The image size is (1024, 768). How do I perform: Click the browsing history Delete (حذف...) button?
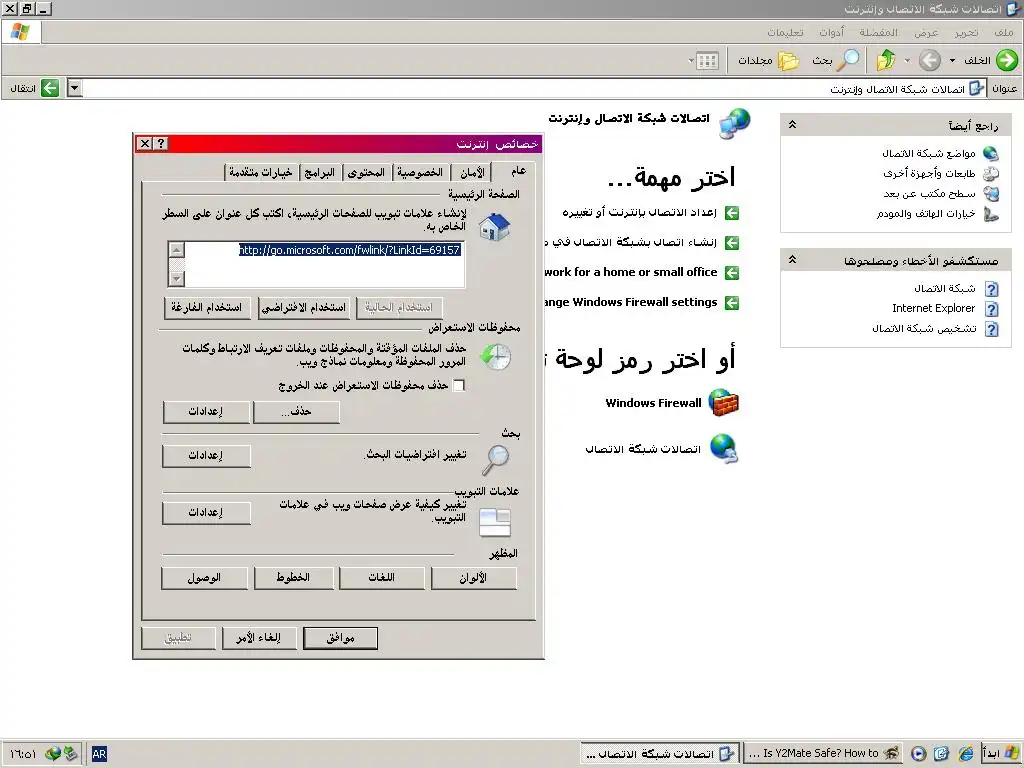(296, 411)
